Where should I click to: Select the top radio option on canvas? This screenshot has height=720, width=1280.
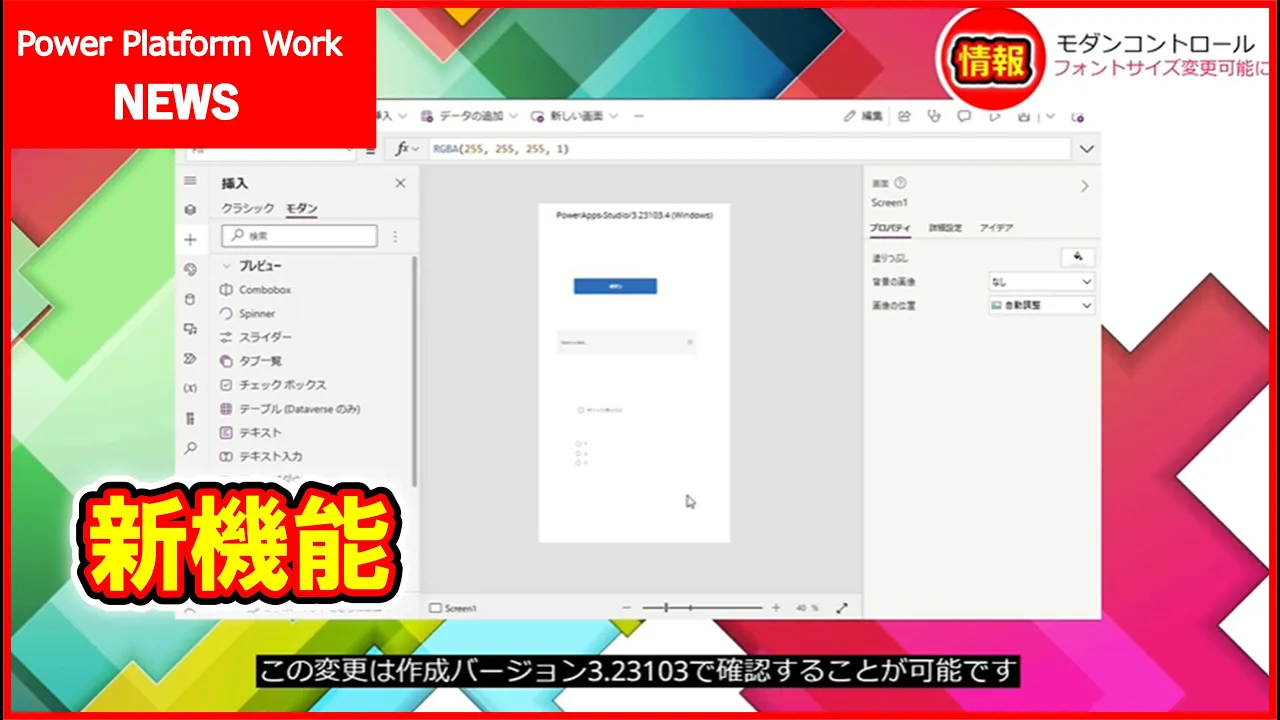point(581,443)
